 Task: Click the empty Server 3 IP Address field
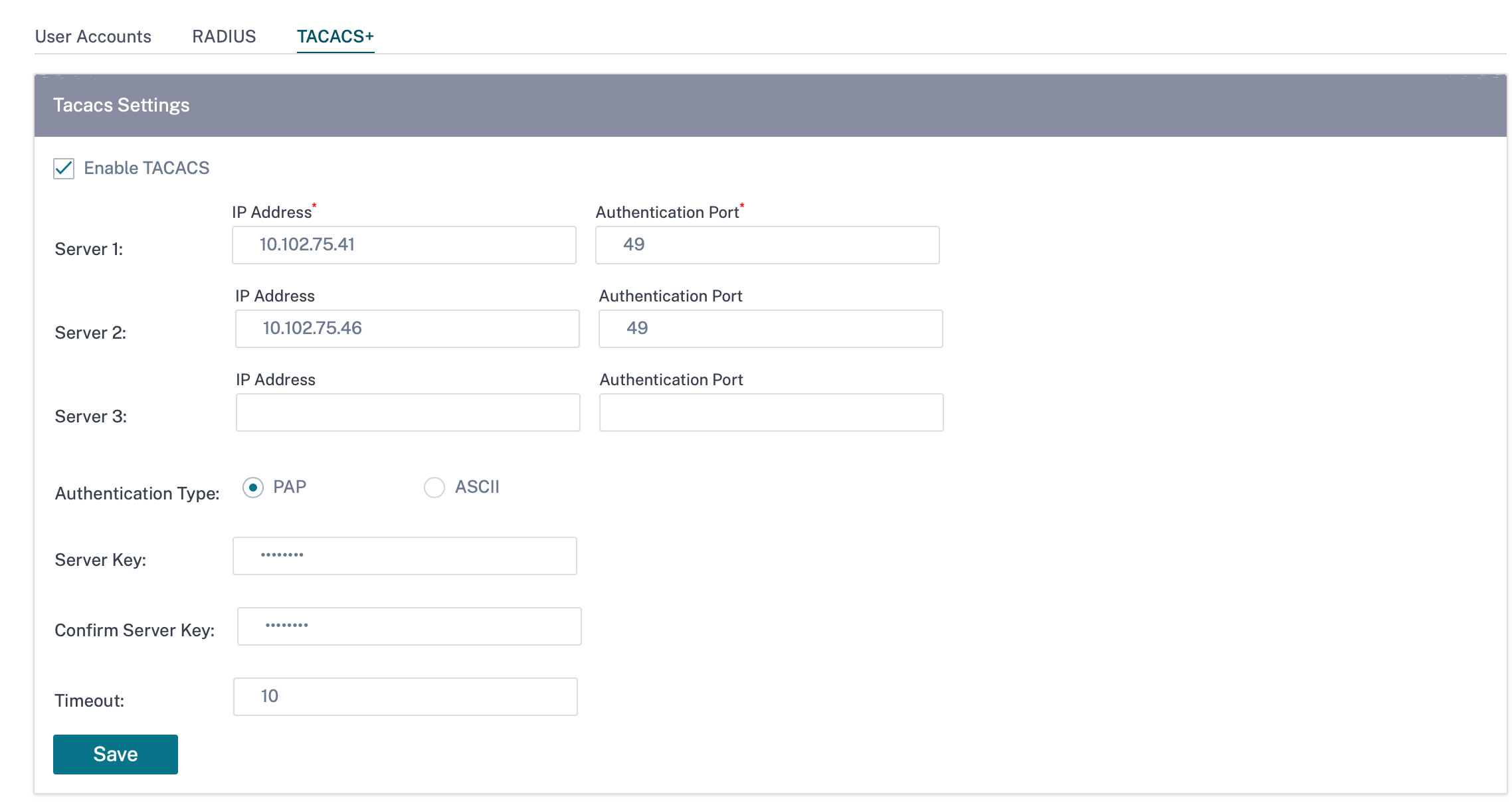pos(408,412)
